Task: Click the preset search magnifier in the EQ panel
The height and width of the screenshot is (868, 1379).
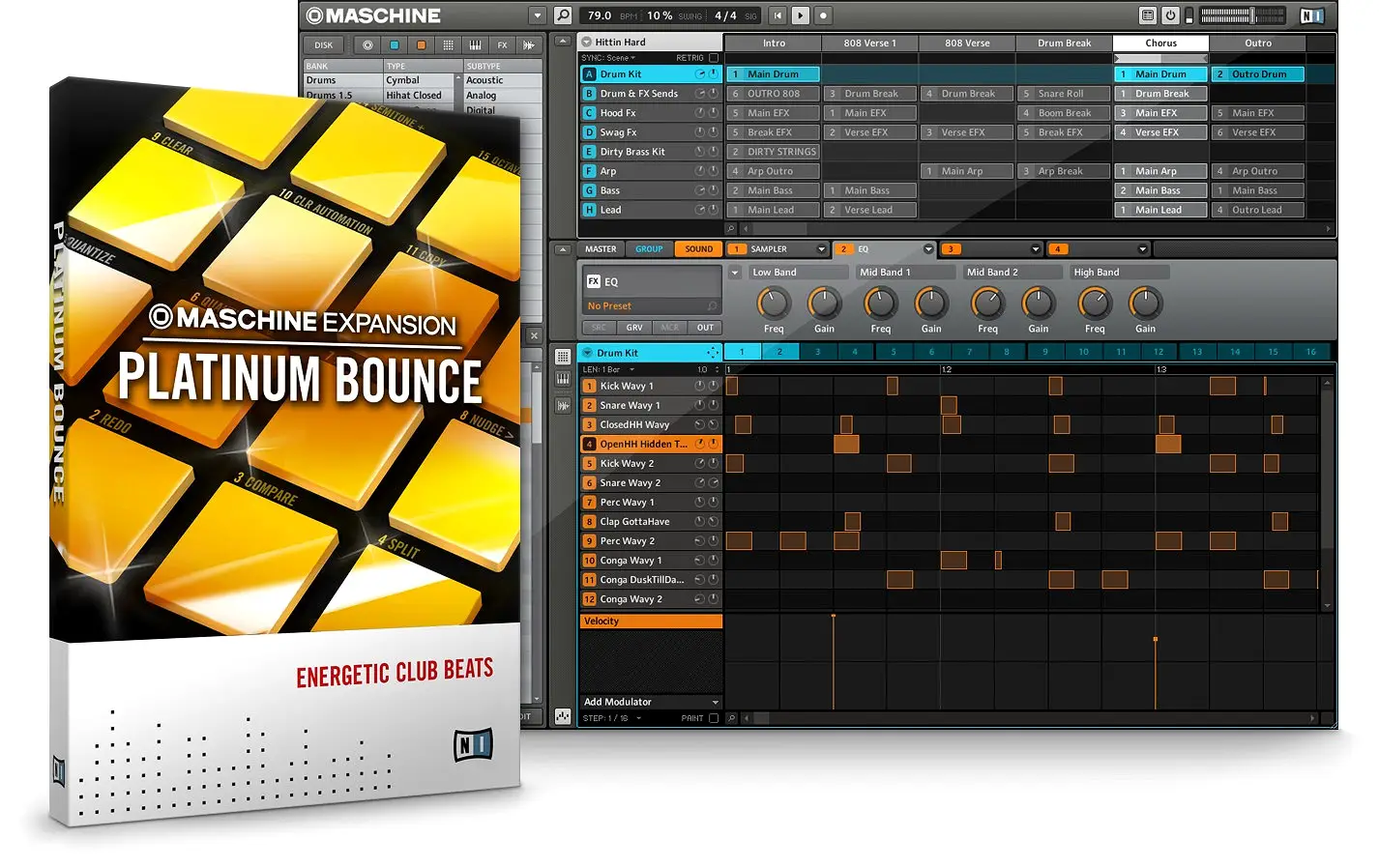Action: (713, 306)
